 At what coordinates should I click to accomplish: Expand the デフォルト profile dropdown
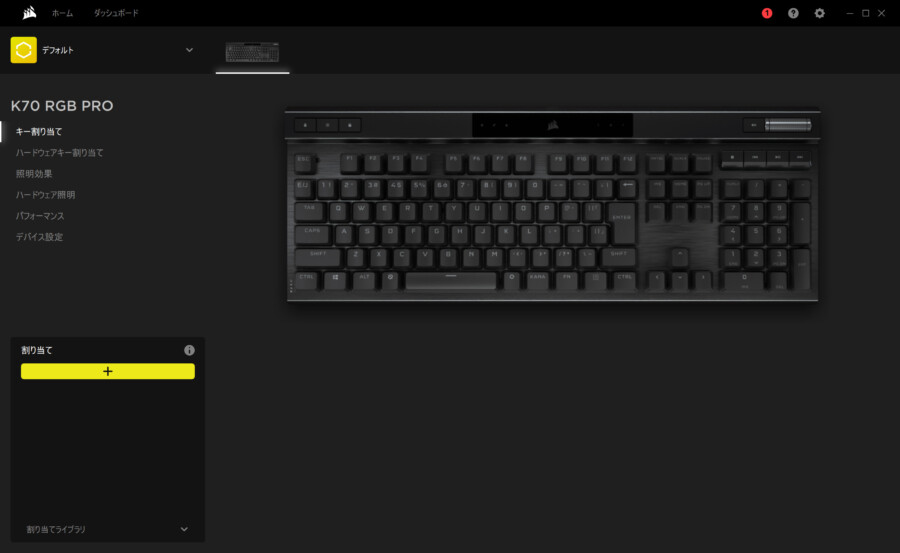pos(189,50)
